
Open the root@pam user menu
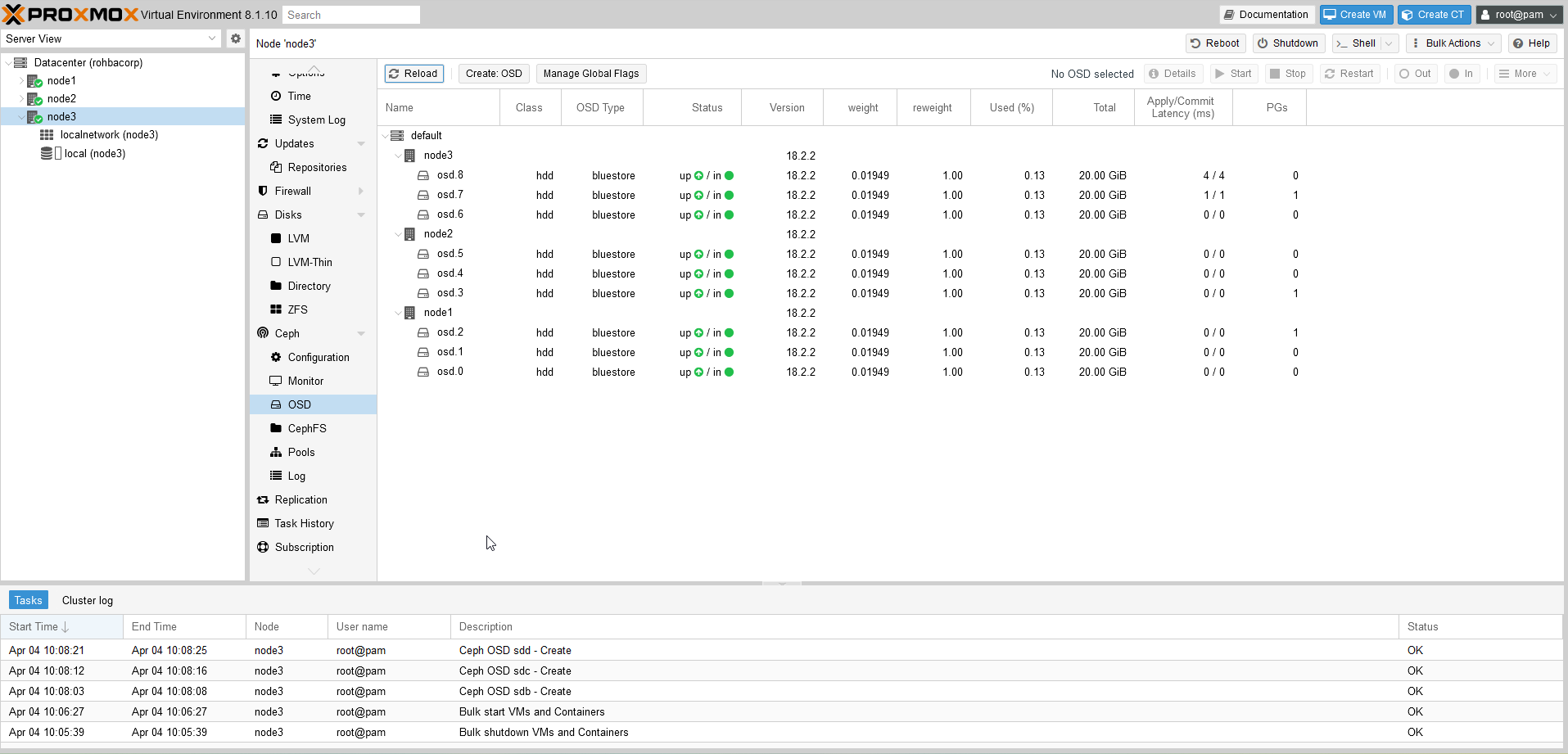(1520, 15)
